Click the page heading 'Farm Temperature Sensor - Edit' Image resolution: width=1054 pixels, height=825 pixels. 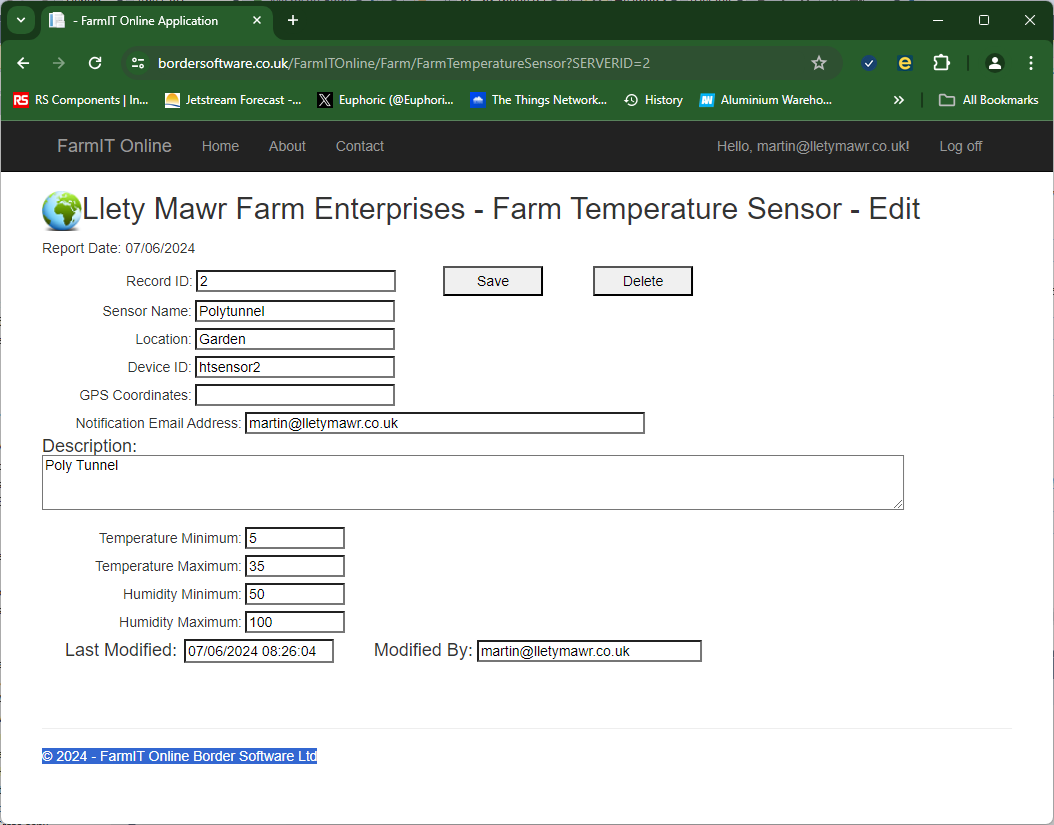[706, 209]
